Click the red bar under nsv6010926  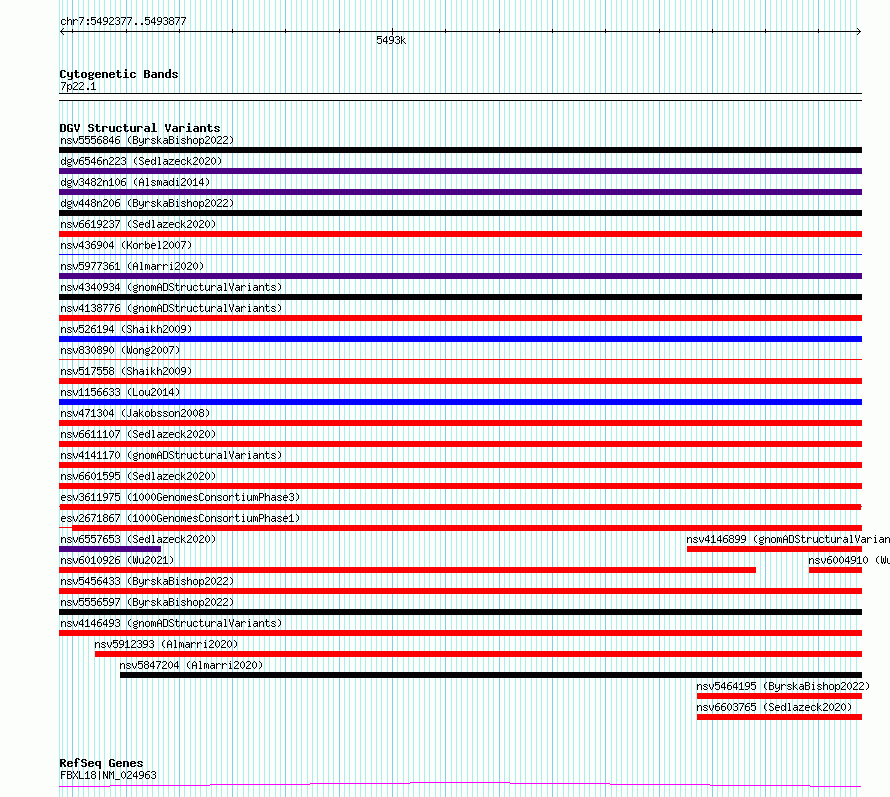pos(408,570)
